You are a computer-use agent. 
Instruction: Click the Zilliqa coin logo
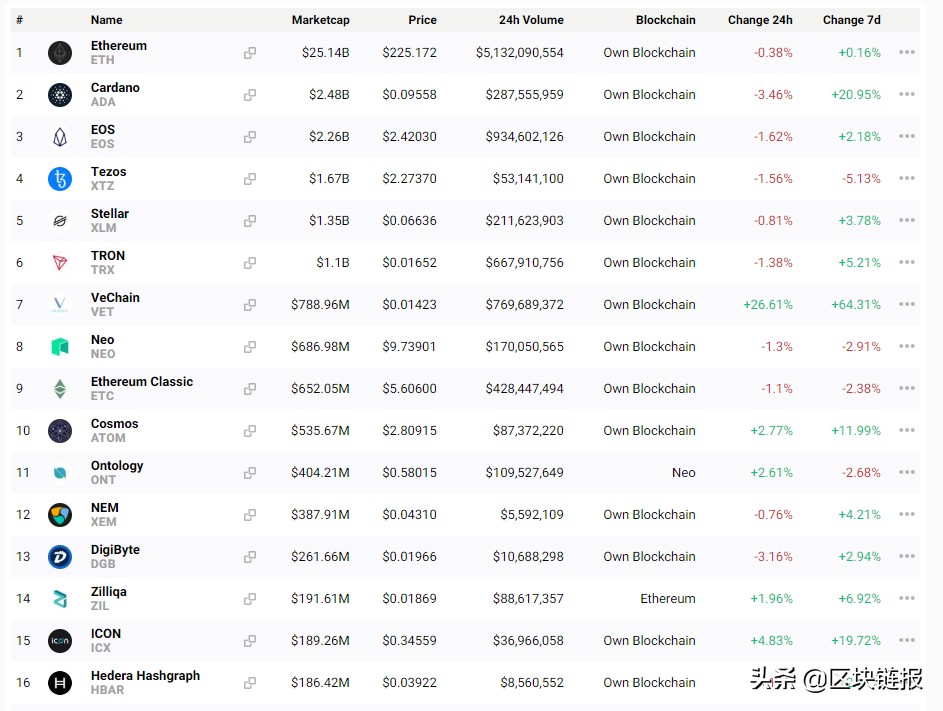click(x=60, y=599)
